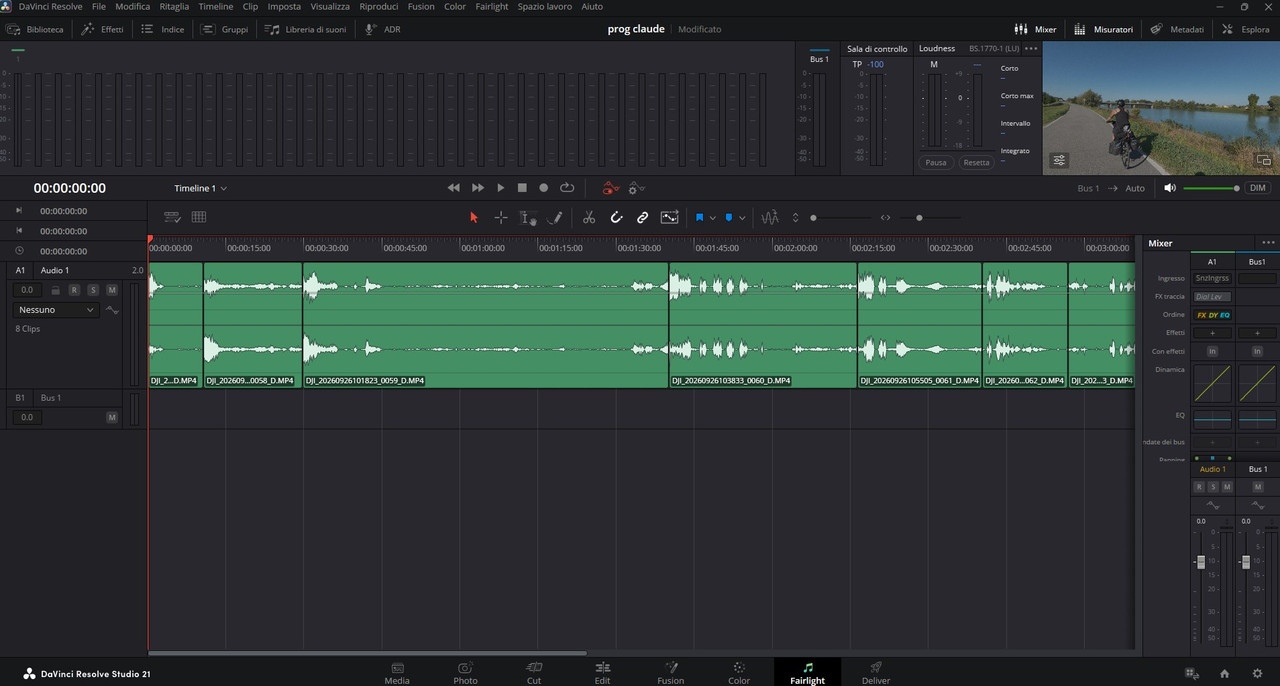
Task: Toggle the Mixer panel button
Action: 1035,29
